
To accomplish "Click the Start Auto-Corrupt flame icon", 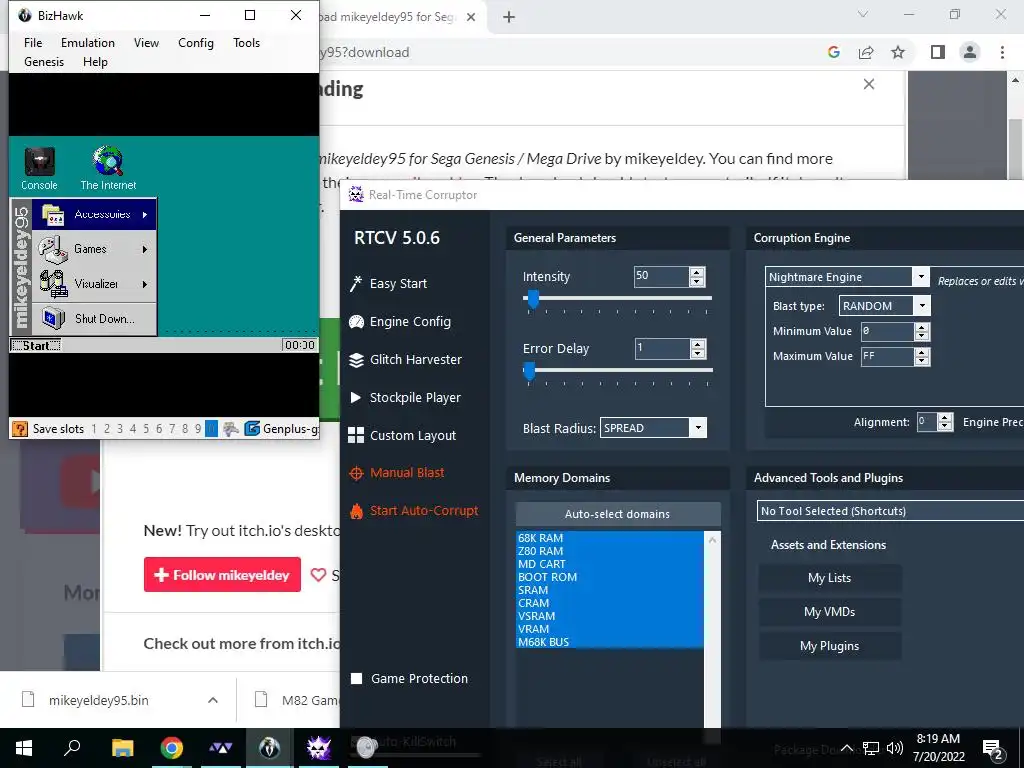I will pos(357,511).
